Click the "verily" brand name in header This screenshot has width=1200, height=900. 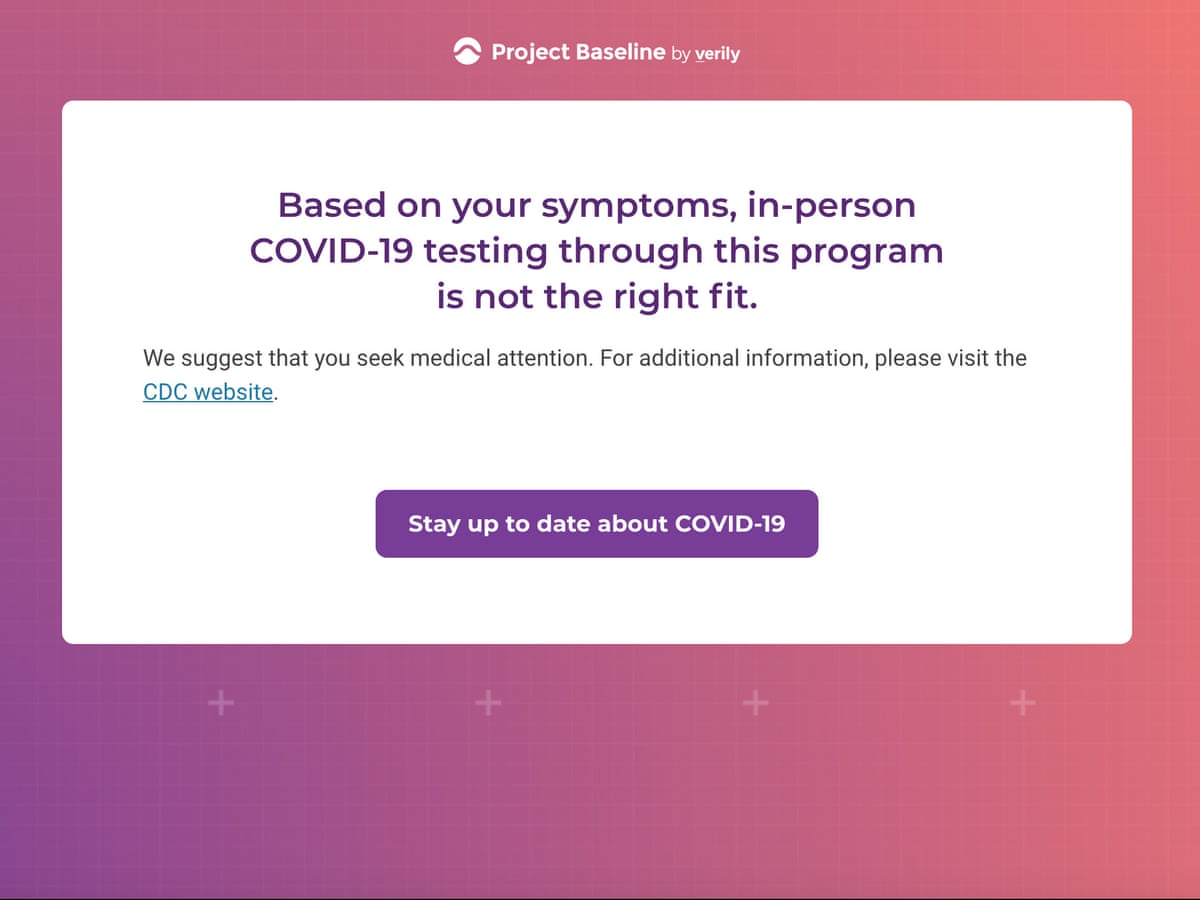717,54
